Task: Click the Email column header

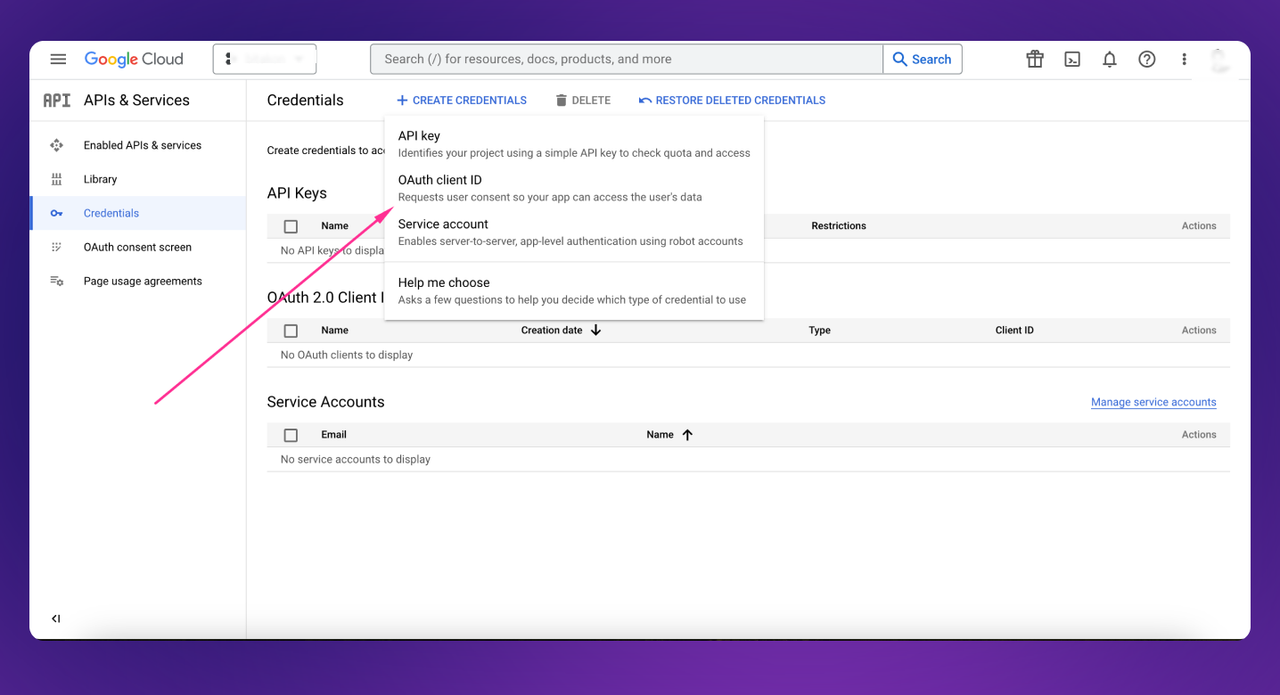Action: click(x=334, y=435)
